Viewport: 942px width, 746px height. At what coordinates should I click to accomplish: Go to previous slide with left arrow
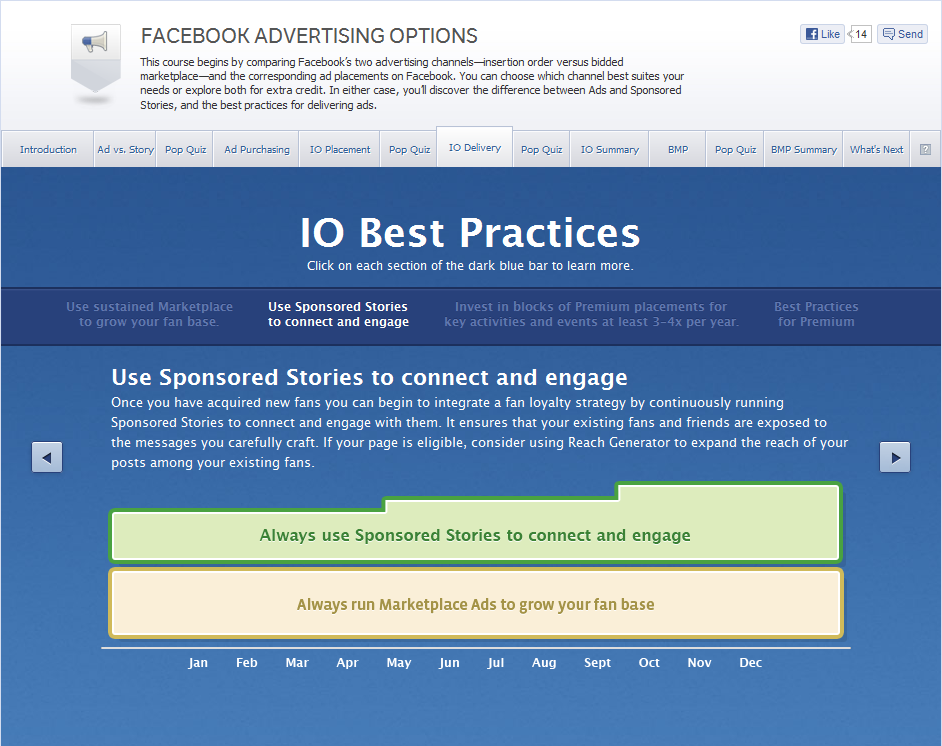pos(47,458)
